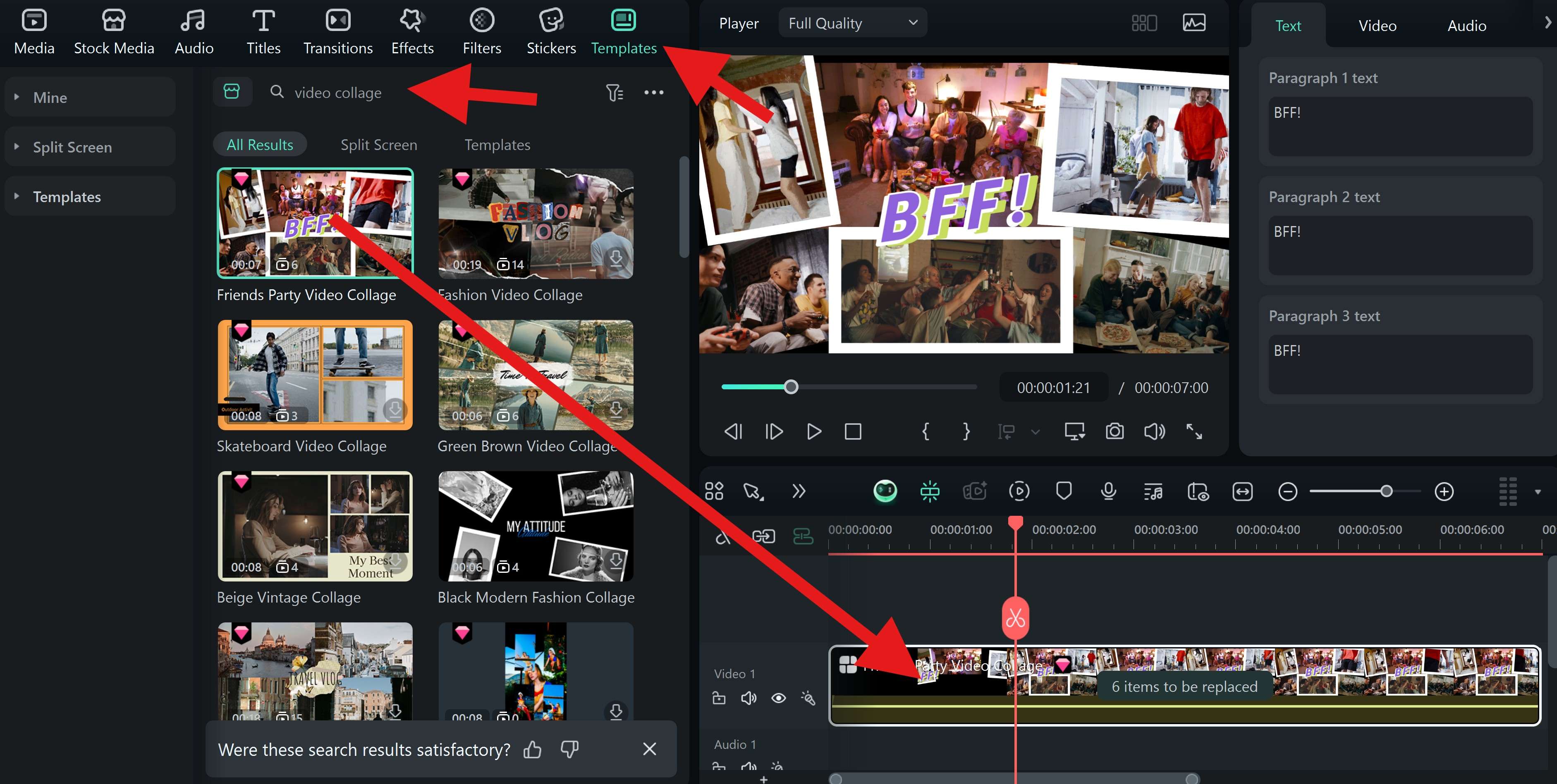
Task: Expand the Mine category
Action: pyautogui.click(x=89, y=97)
